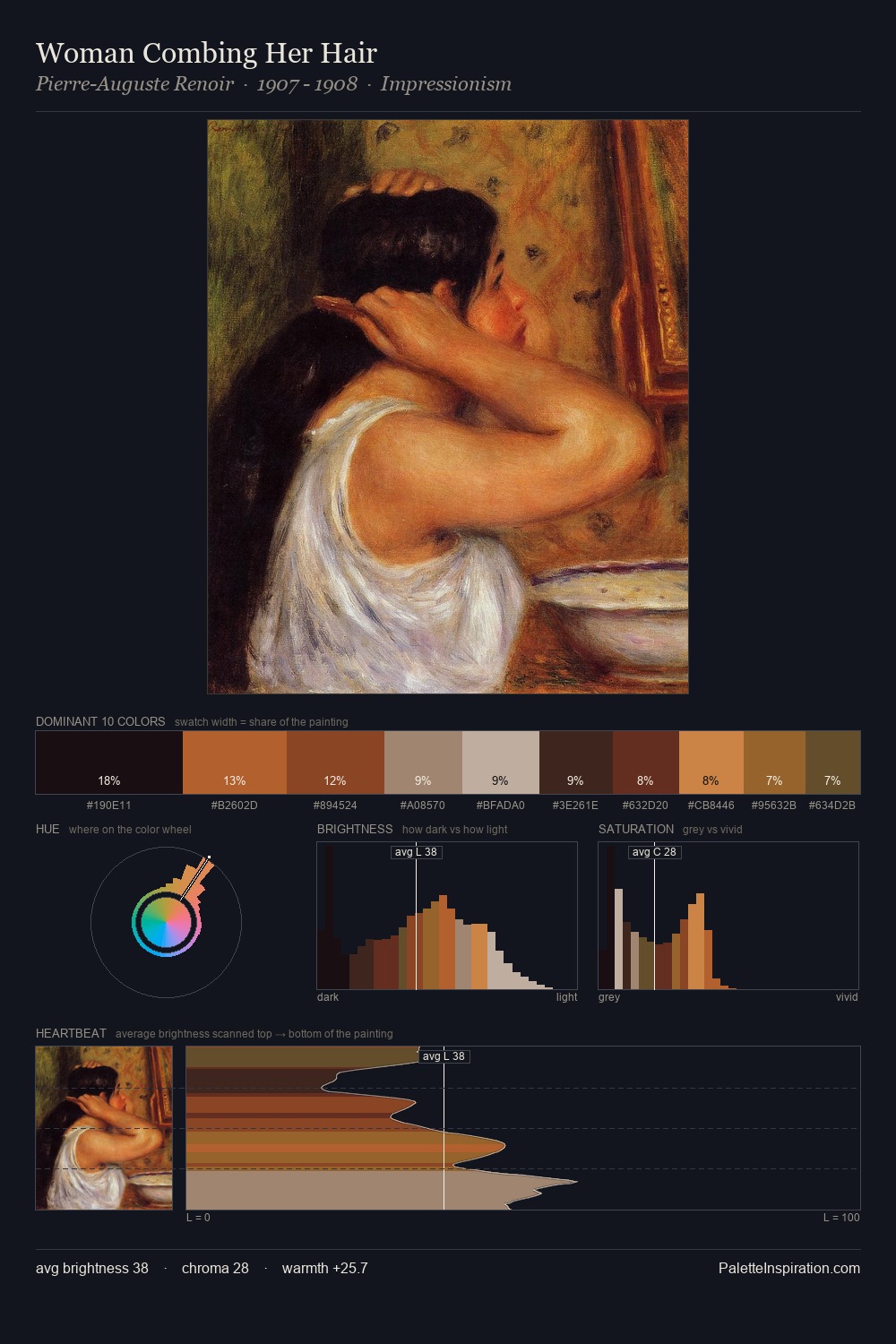Click the small painting thumbnail in Heartbeat
Screen dimensions: 896x1344
(x=104, y=1128)
